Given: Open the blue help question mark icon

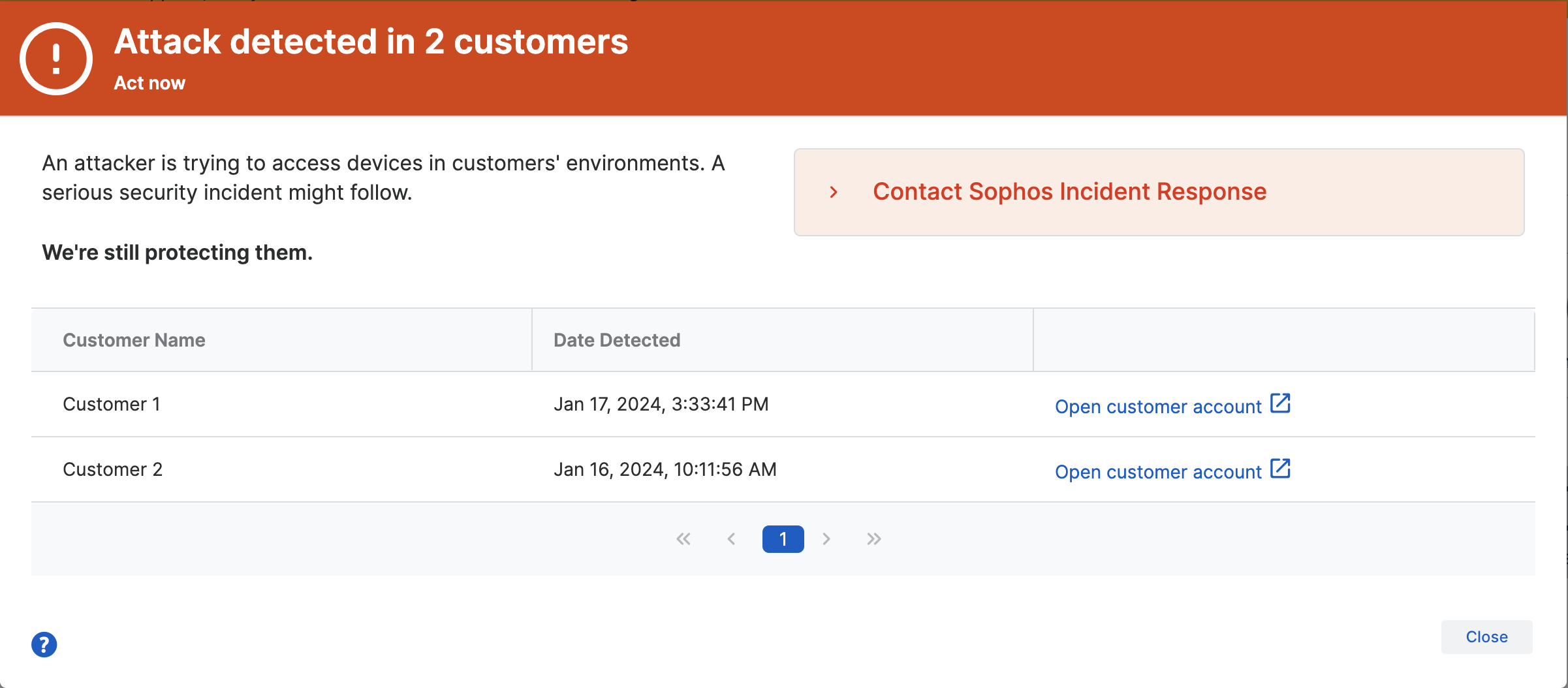Looking at the screenshot, I should (44, 645).
